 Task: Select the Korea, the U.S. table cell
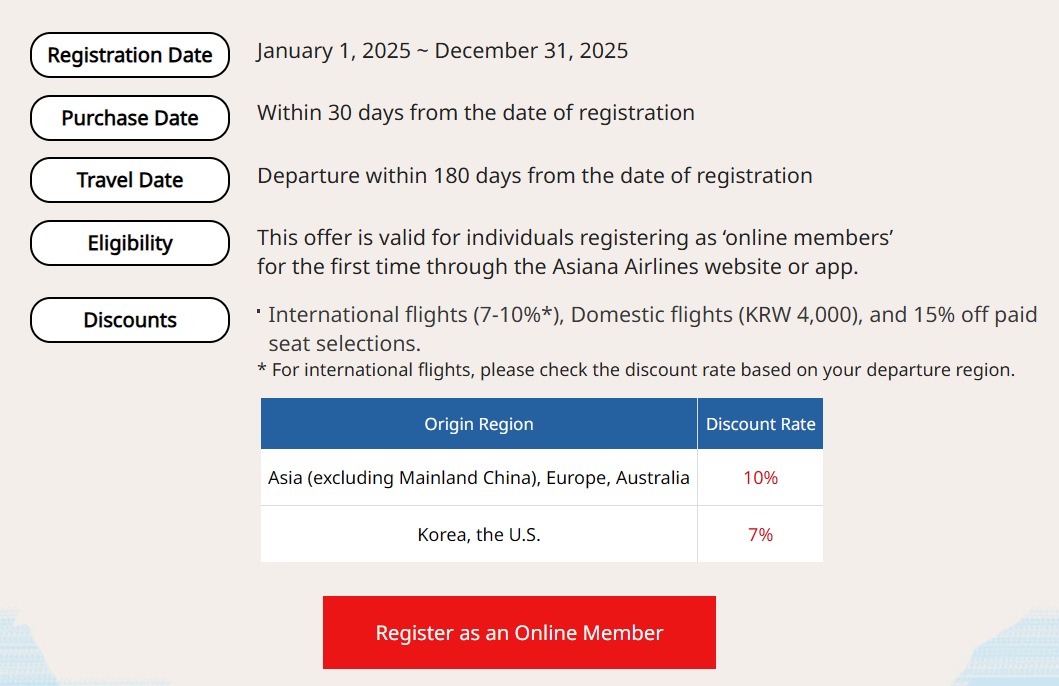pyautogui.click(x=479, y=535)
